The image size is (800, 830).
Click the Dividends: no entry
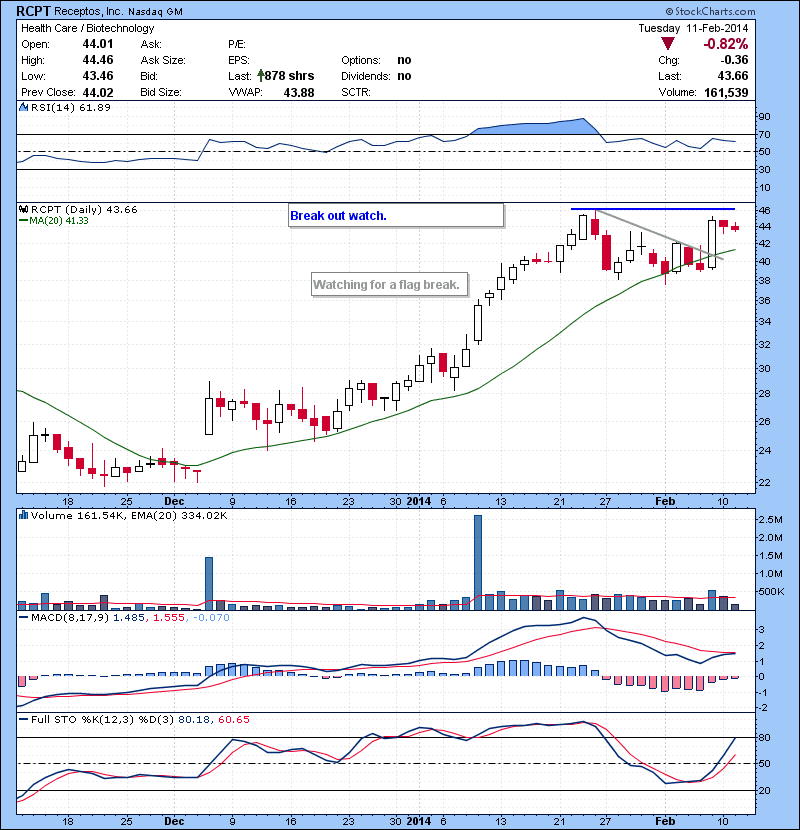tap(376, 76)
